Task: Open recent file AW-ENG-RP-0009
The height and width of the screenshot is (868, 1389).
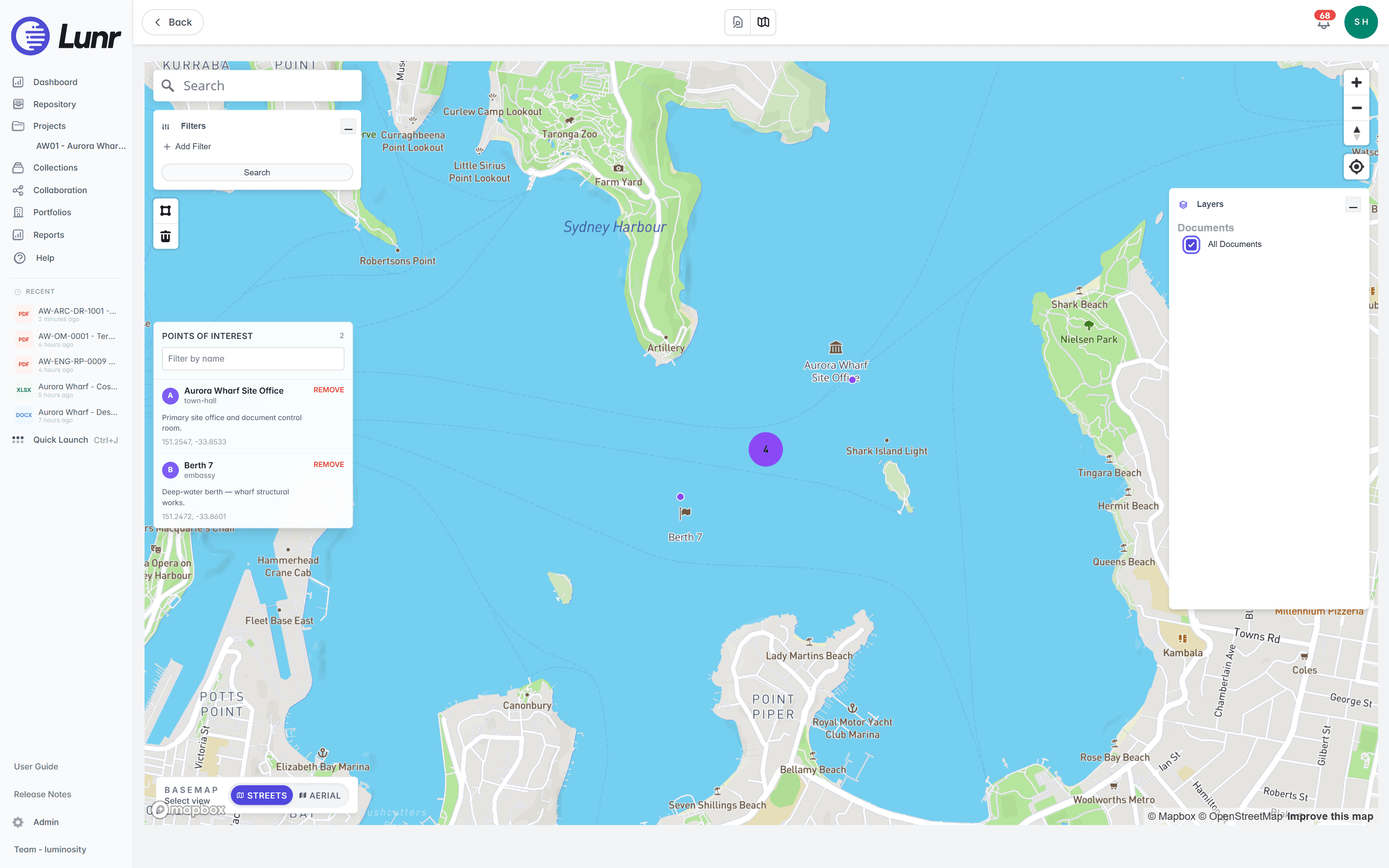Action: (x=66, y=365)
